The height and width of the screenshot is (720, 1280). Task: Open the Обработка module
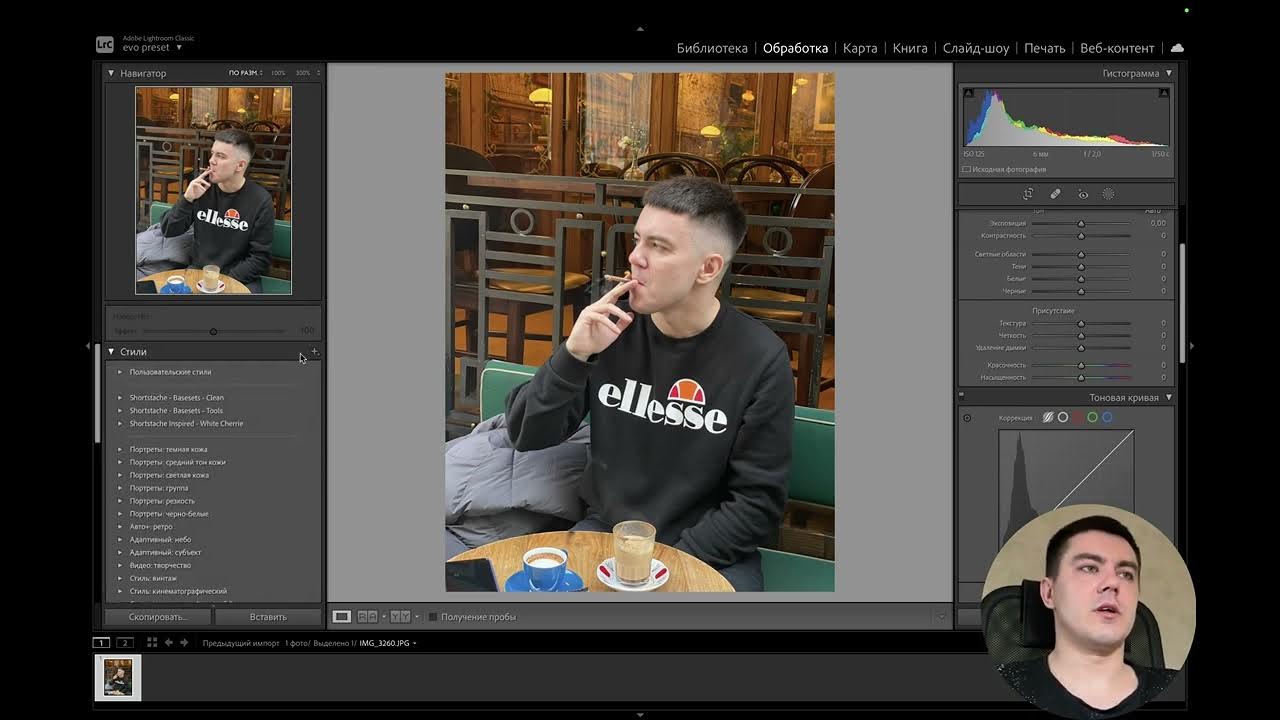click(x=795, y=48)
